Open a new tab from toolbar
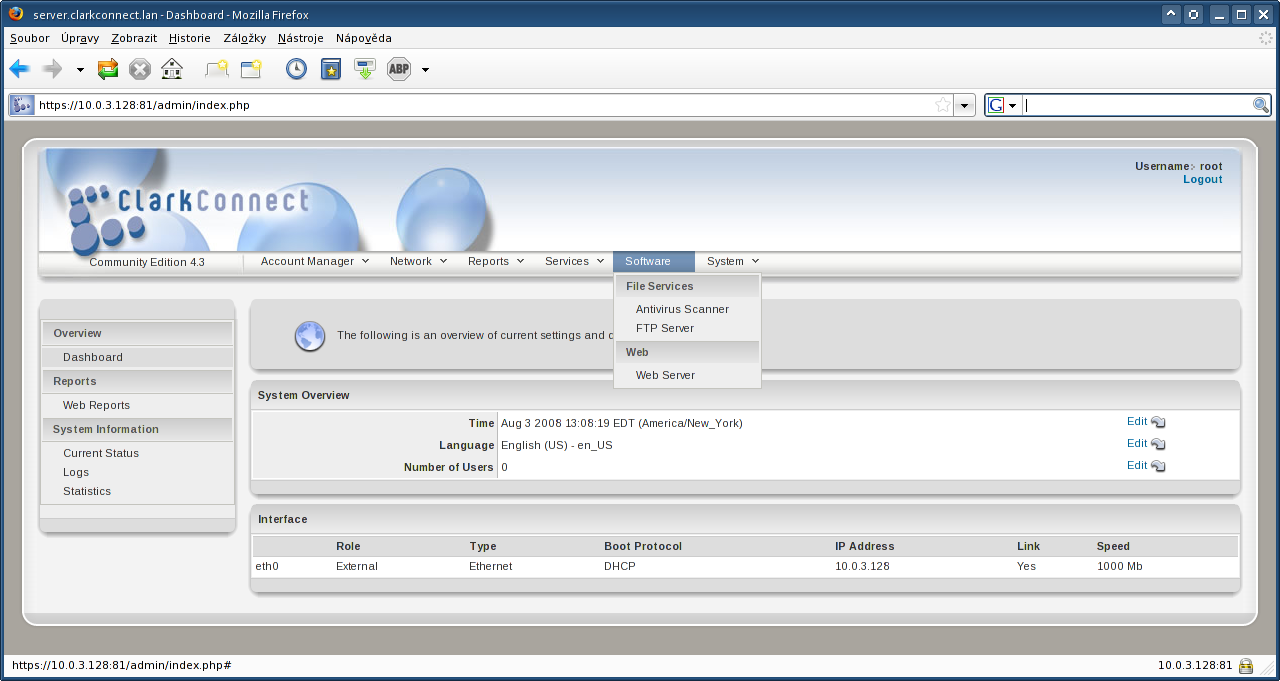Viewport: 1280px width, 681px height. click(217, 69)
